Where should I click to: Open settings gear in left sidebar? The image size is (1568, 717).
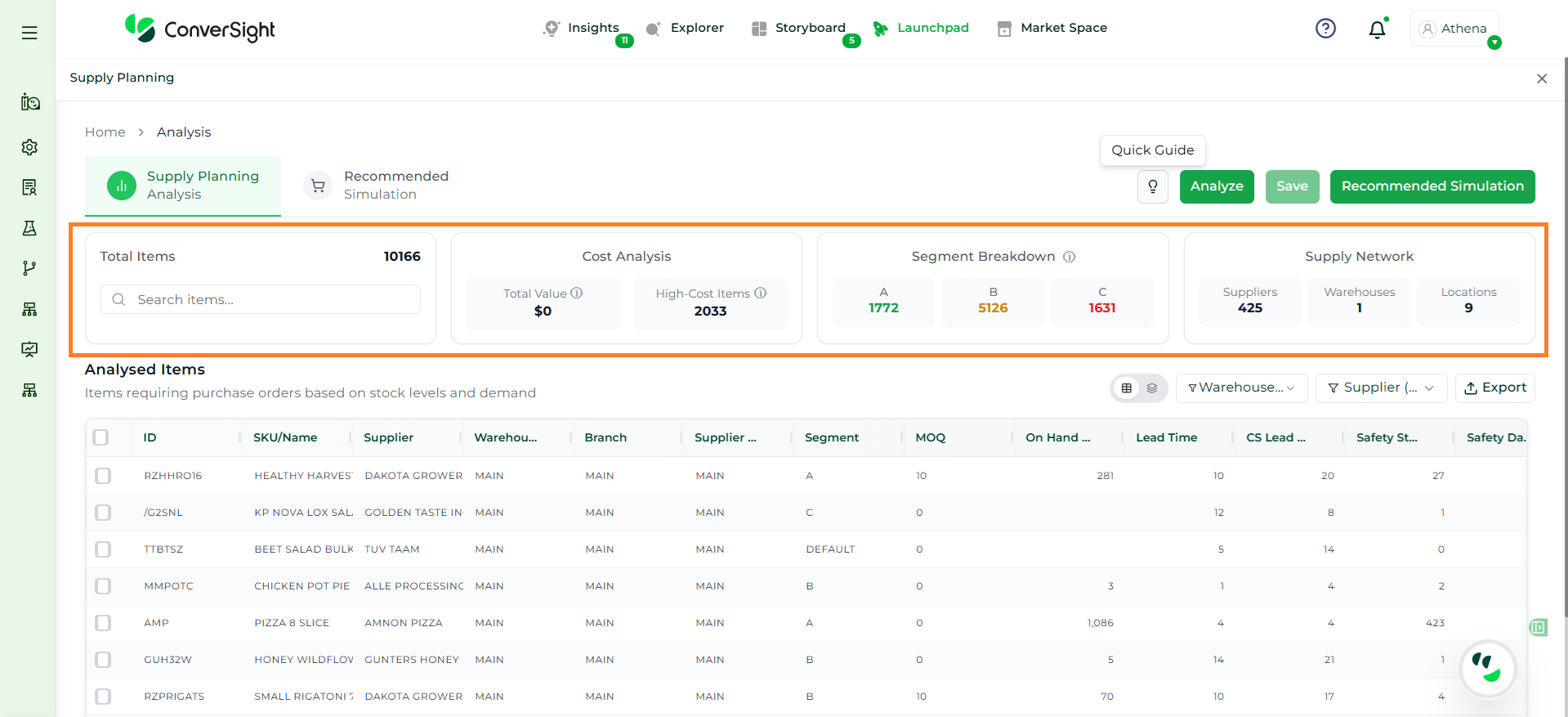point(29,147)
